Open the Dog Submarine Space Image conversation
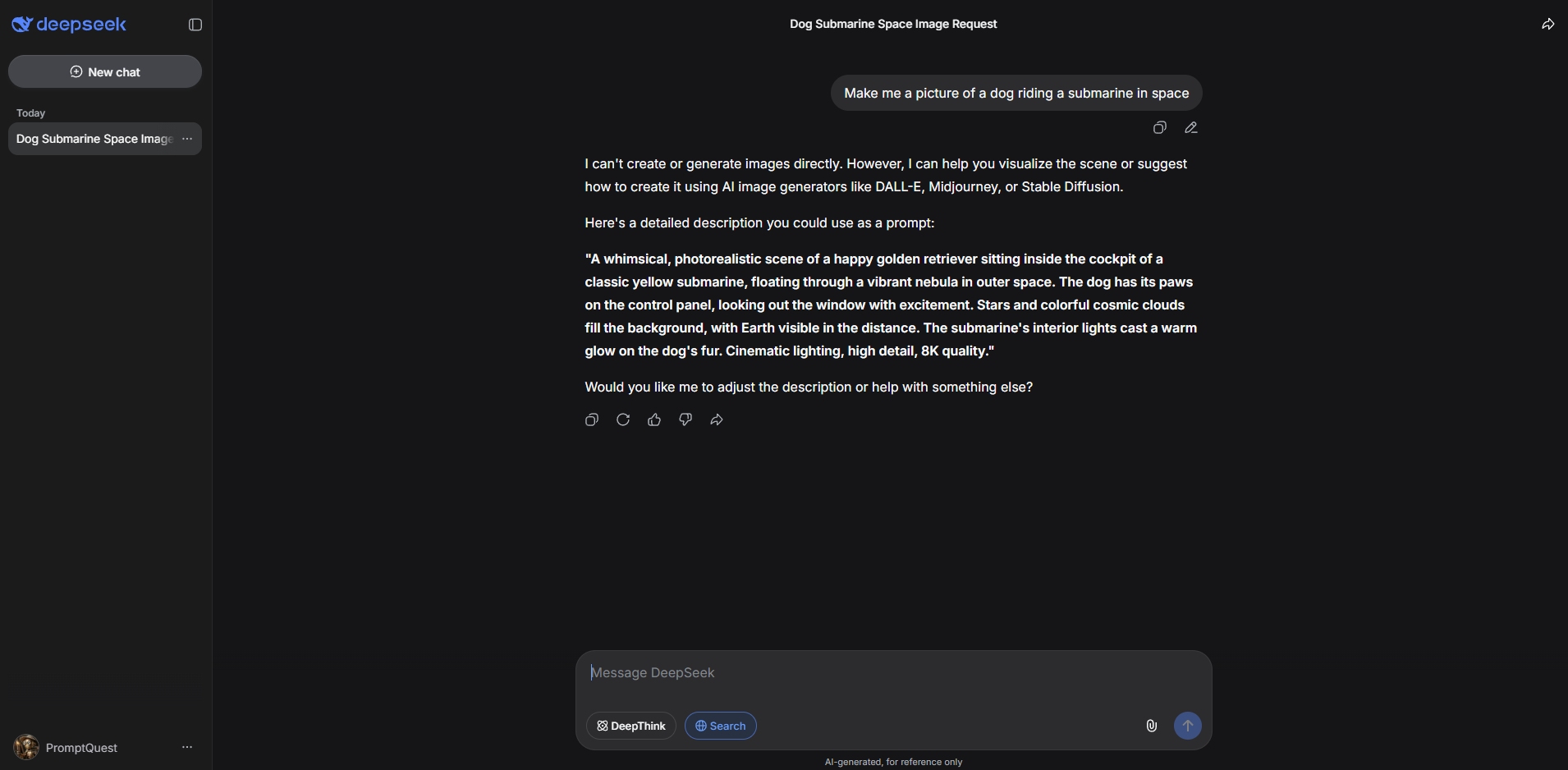Screen dimensions: 1568x770 (x=94, y=140)
